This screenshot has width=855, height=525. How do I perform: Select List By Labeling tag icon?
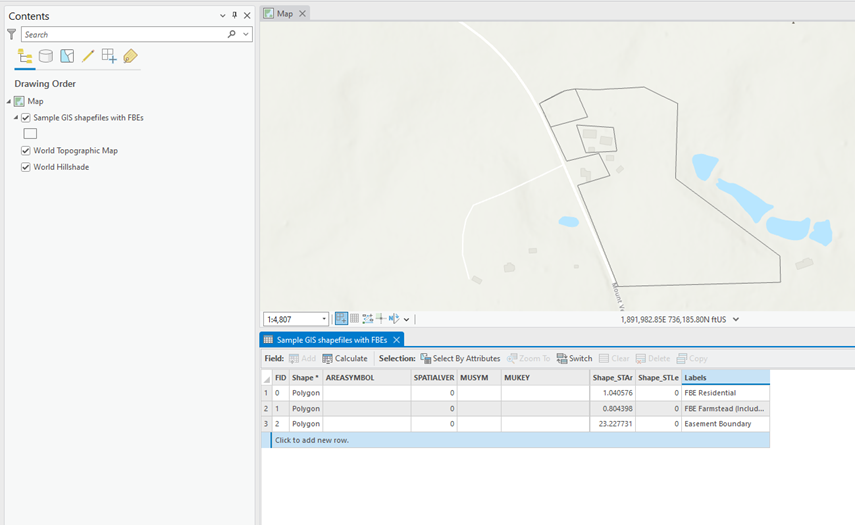click(130, 57)
